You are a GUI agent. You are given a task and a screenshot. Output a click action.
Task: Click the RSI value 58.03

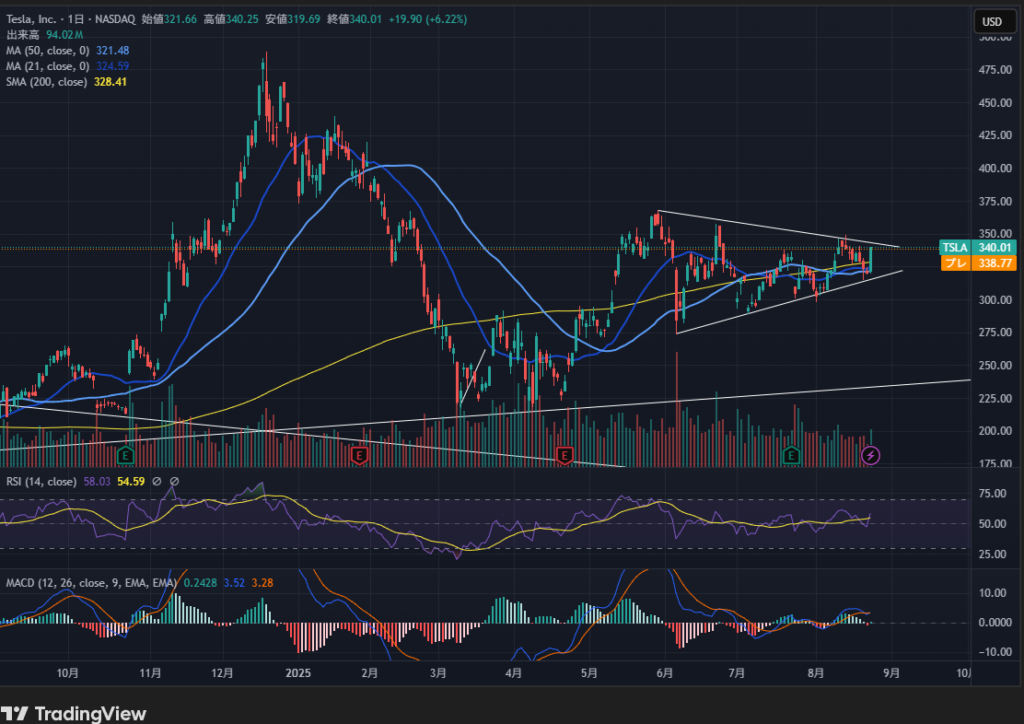tap(97, 481)
